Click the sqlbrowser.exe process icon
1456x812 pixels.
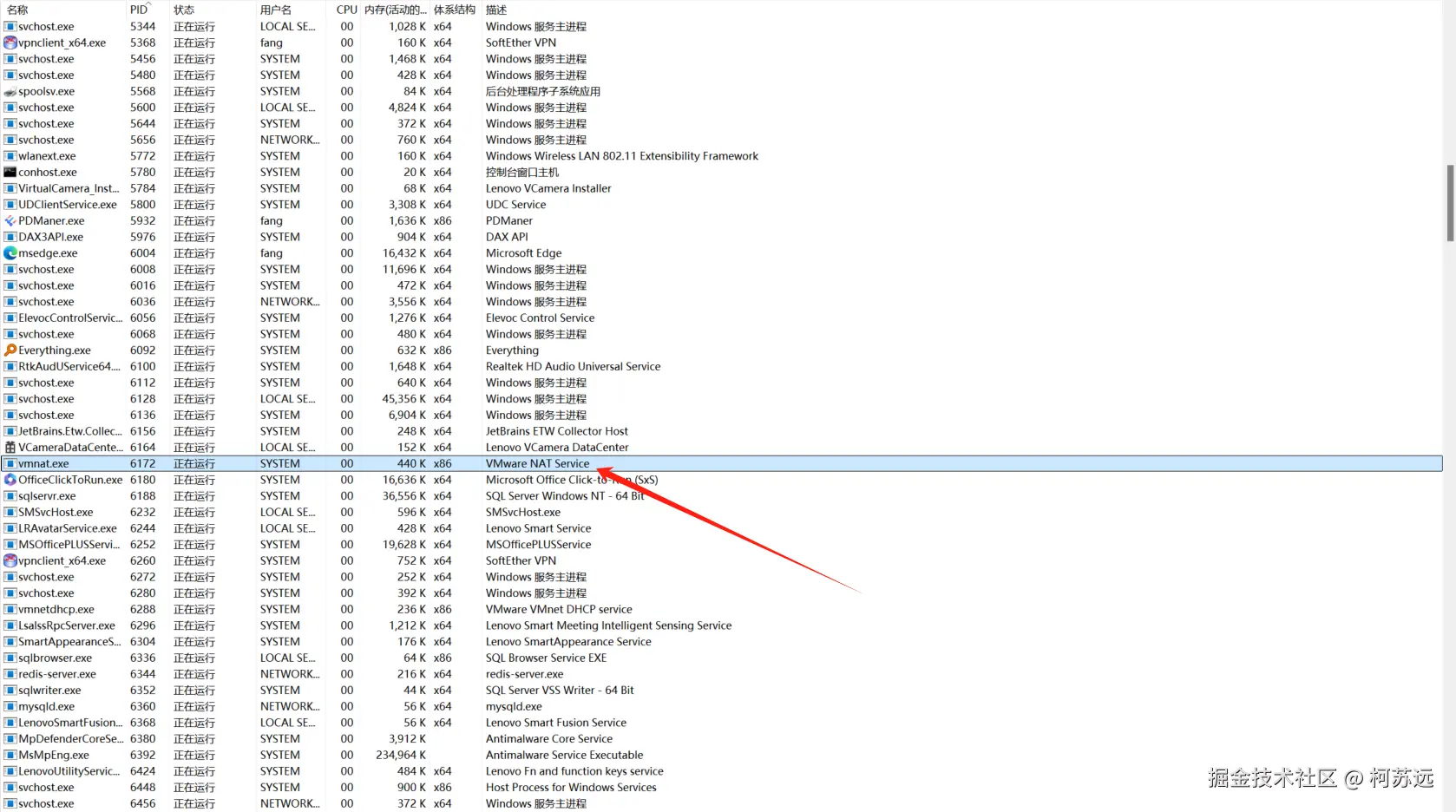point(10,658)
